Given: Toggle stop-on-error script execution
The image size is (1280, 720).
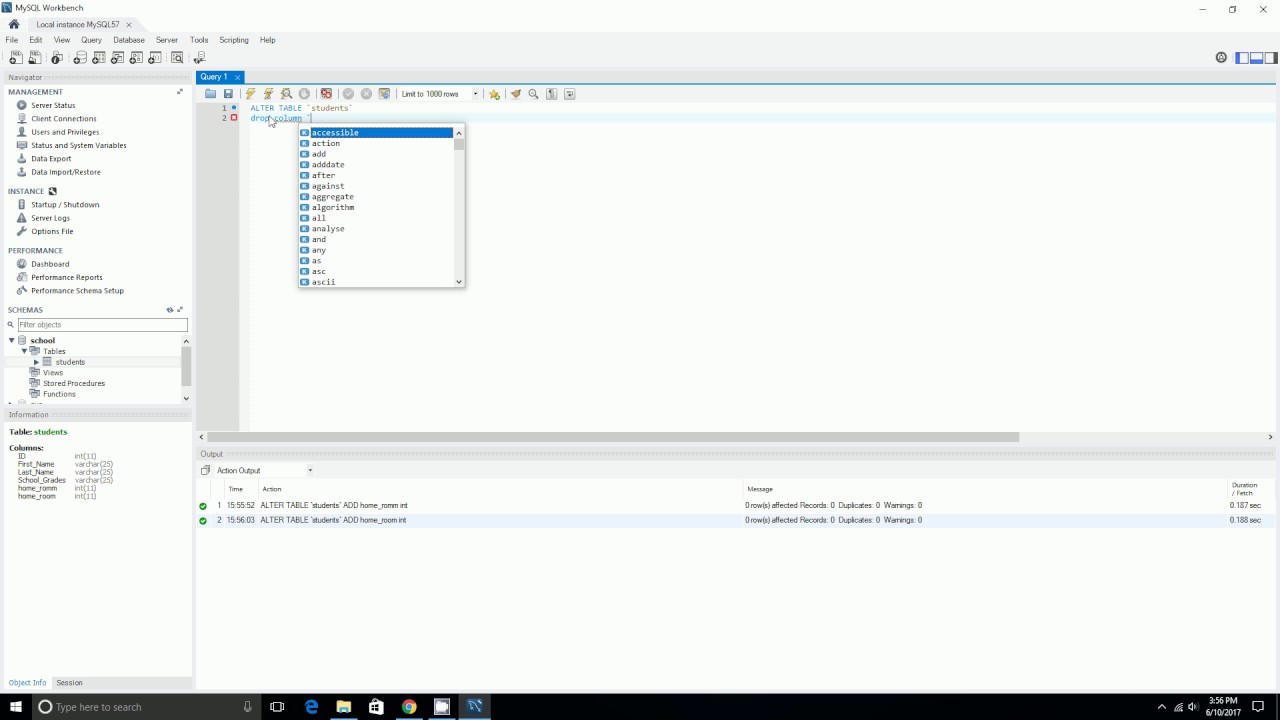Looking at the screenshot, I should [x=326, y=94].
